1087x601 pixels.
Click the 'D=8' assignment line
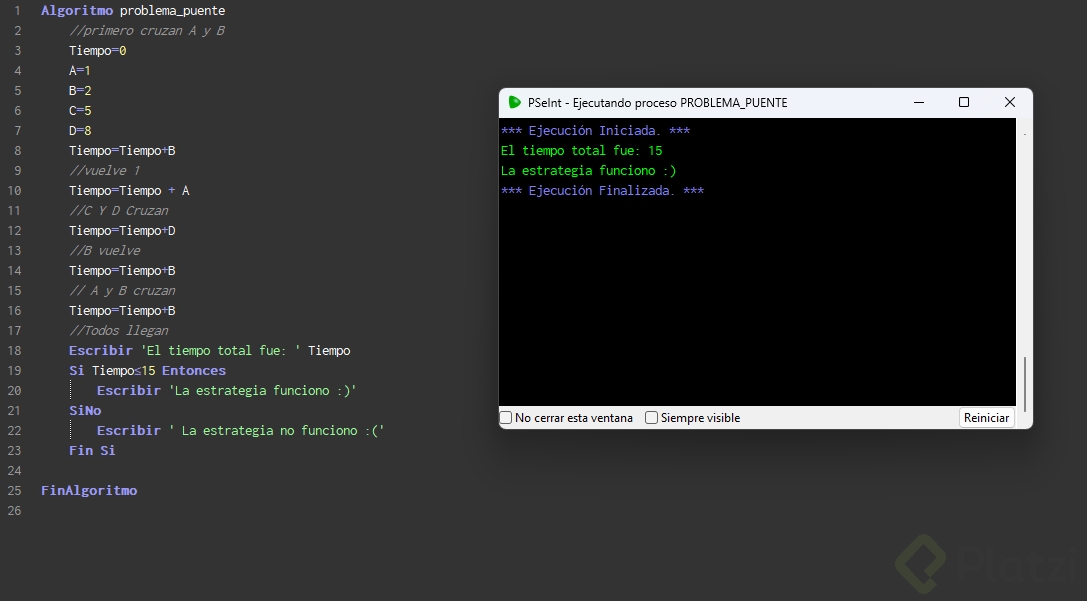tap(80, 131)
